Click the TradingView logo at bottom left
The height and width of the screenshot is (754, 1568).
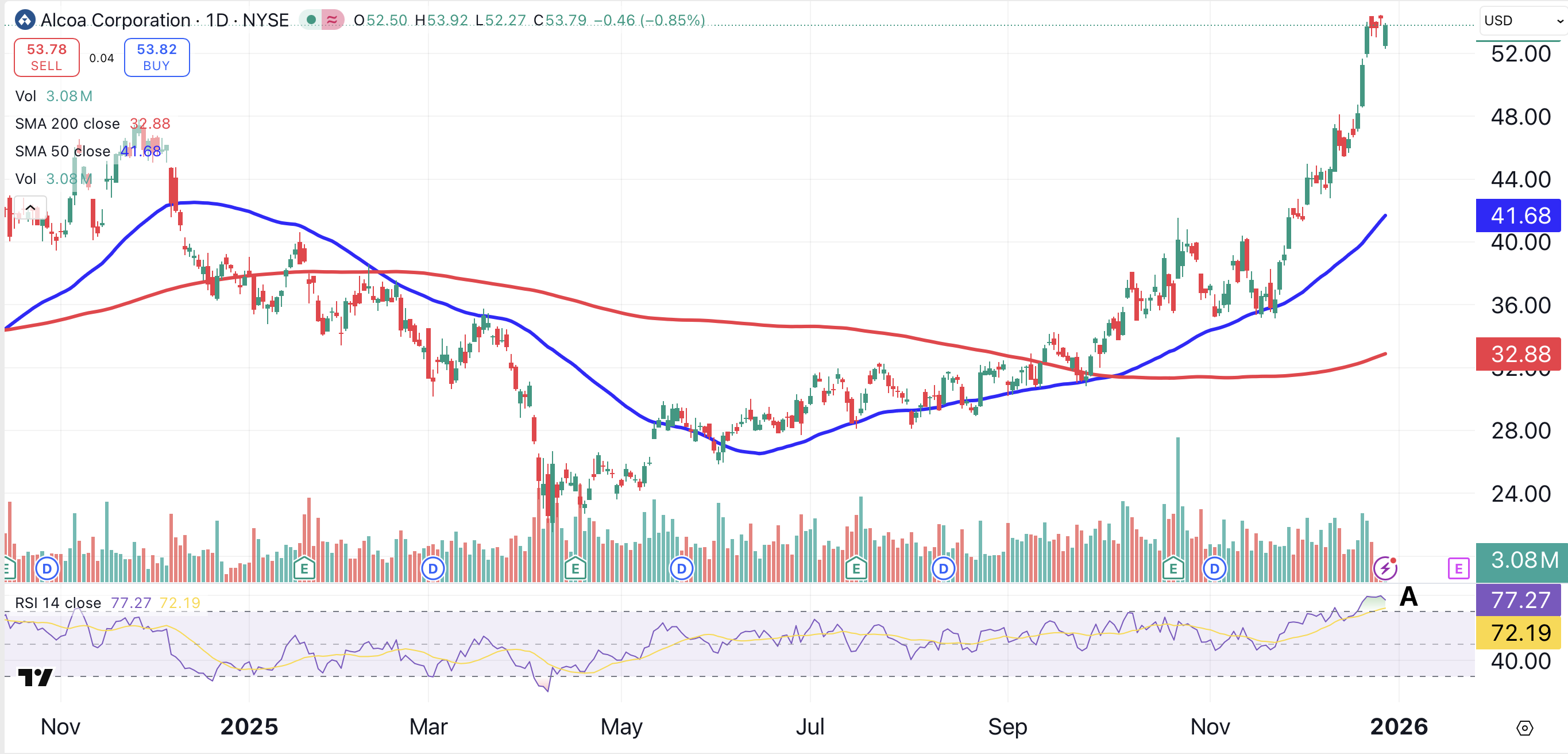click(34, 677)
